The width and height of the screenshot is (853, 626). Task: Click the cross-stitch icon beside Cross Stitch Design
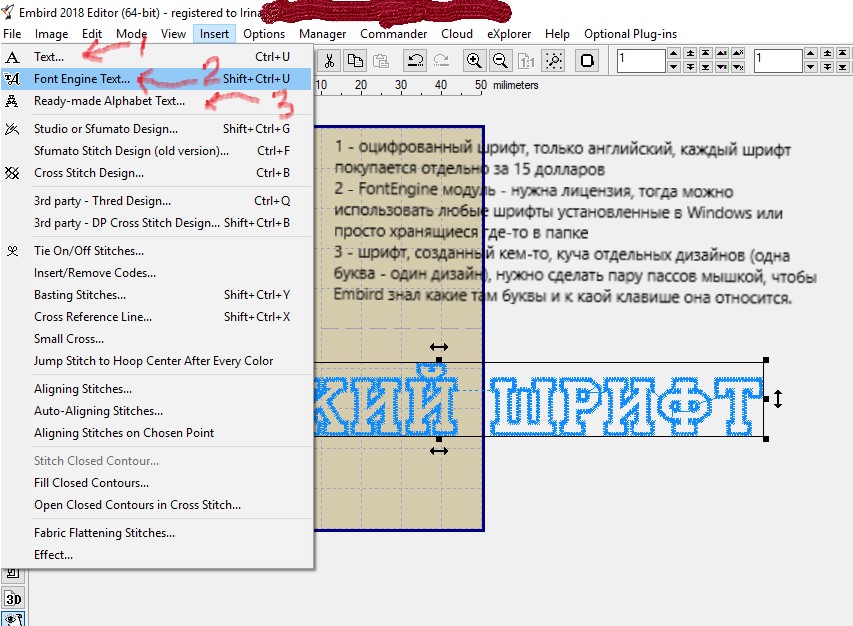click(x=12, y=173)
